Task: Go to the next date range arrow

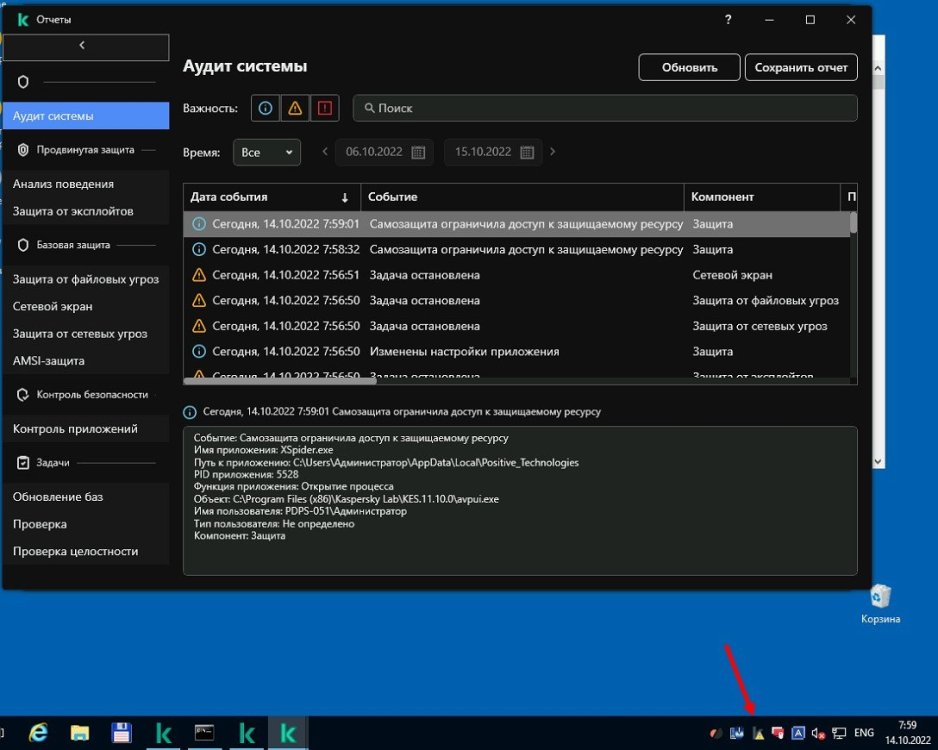Action: (552, 151)
